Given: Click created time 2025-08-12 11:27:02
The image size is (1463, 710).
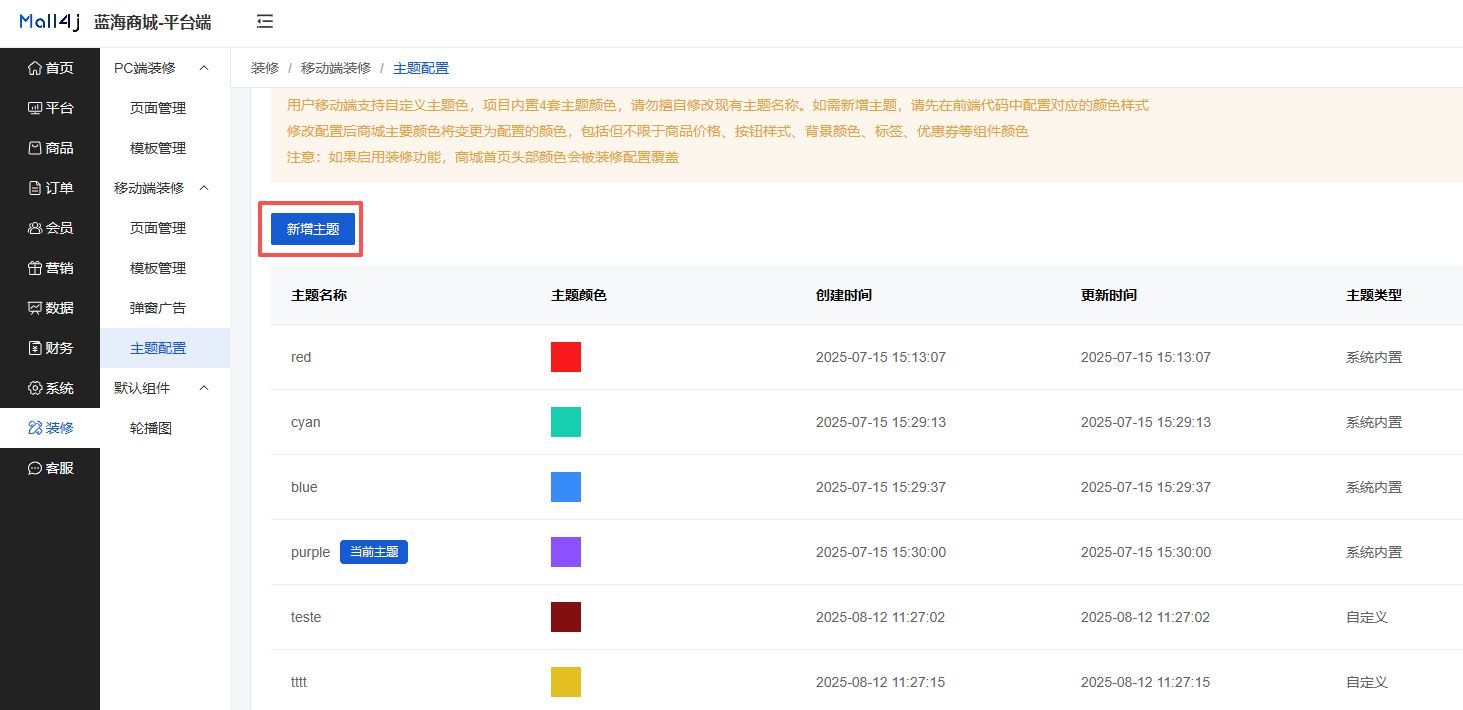Looking at the screenshot, I should coord(880,617).
